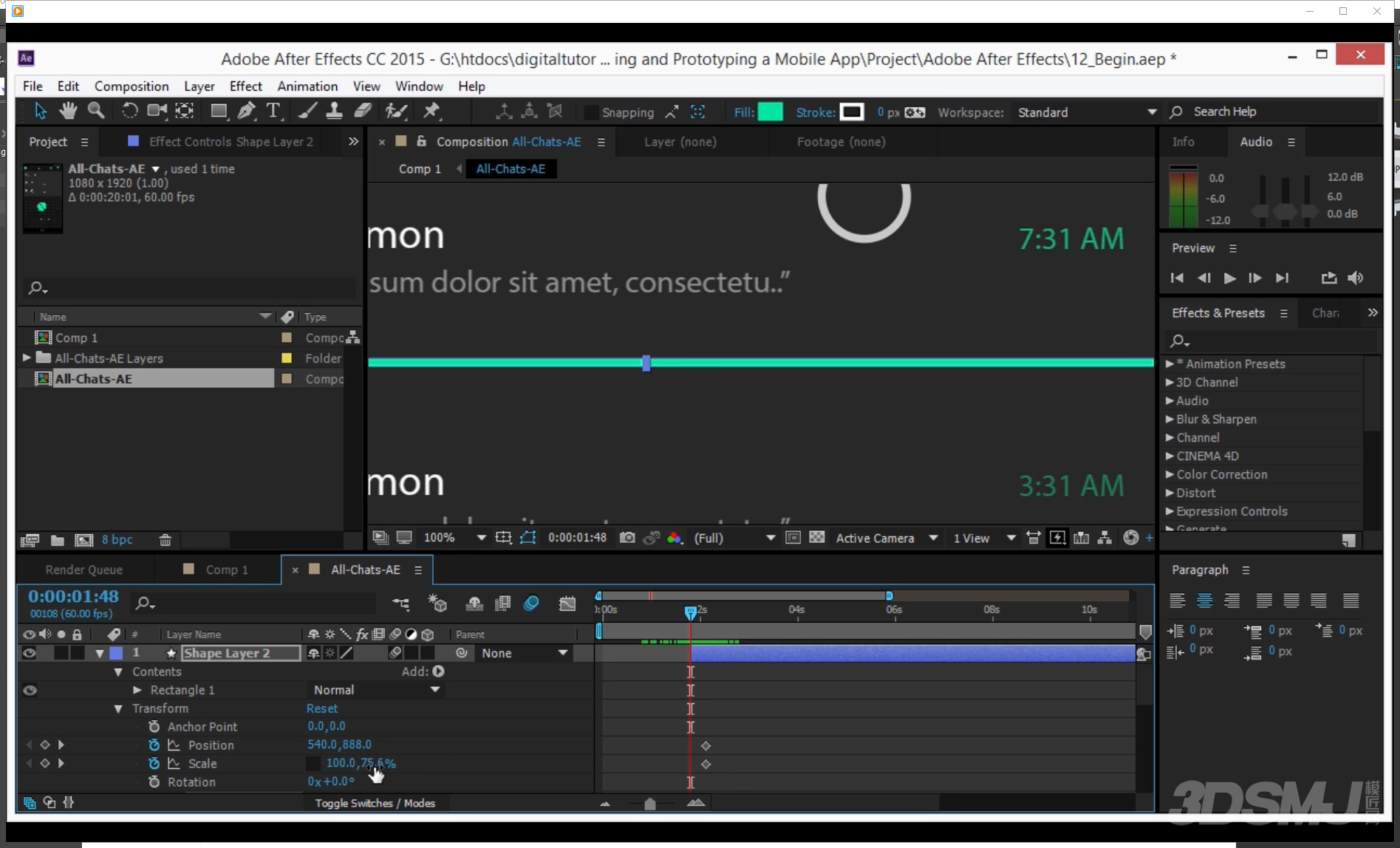The image size is (1400, 848).
Task: Click the Composition Mini-Flowchart icon
Action: (401, 603)
